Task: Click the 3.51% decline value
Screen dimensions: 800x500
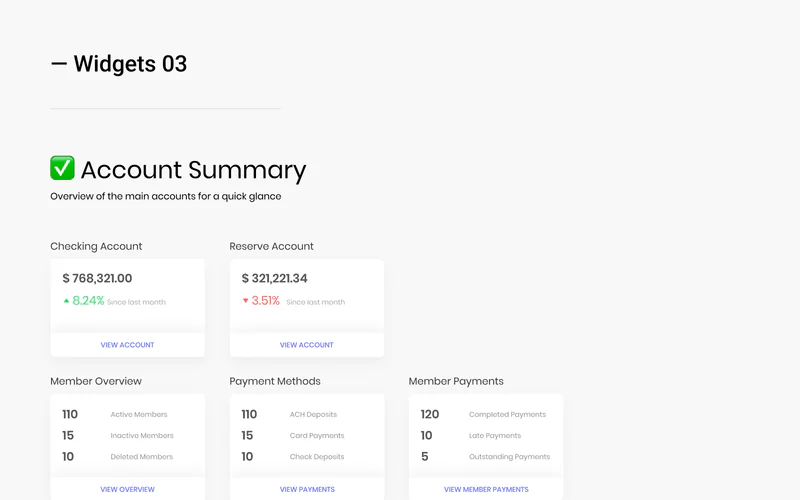Action: [x=266, y=301]
